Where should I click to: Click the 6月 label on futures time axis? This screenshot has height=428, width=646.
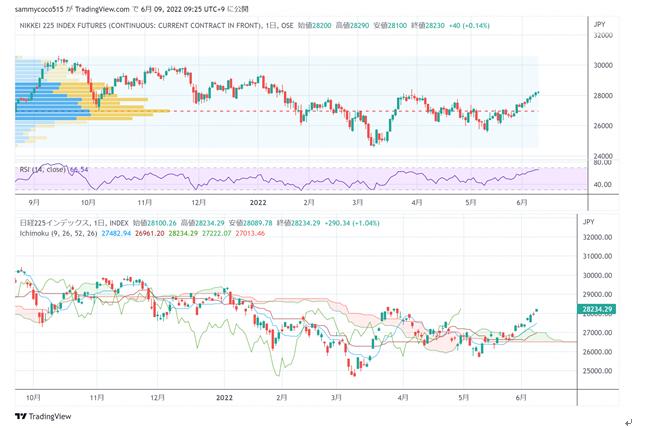click(522, 202)
